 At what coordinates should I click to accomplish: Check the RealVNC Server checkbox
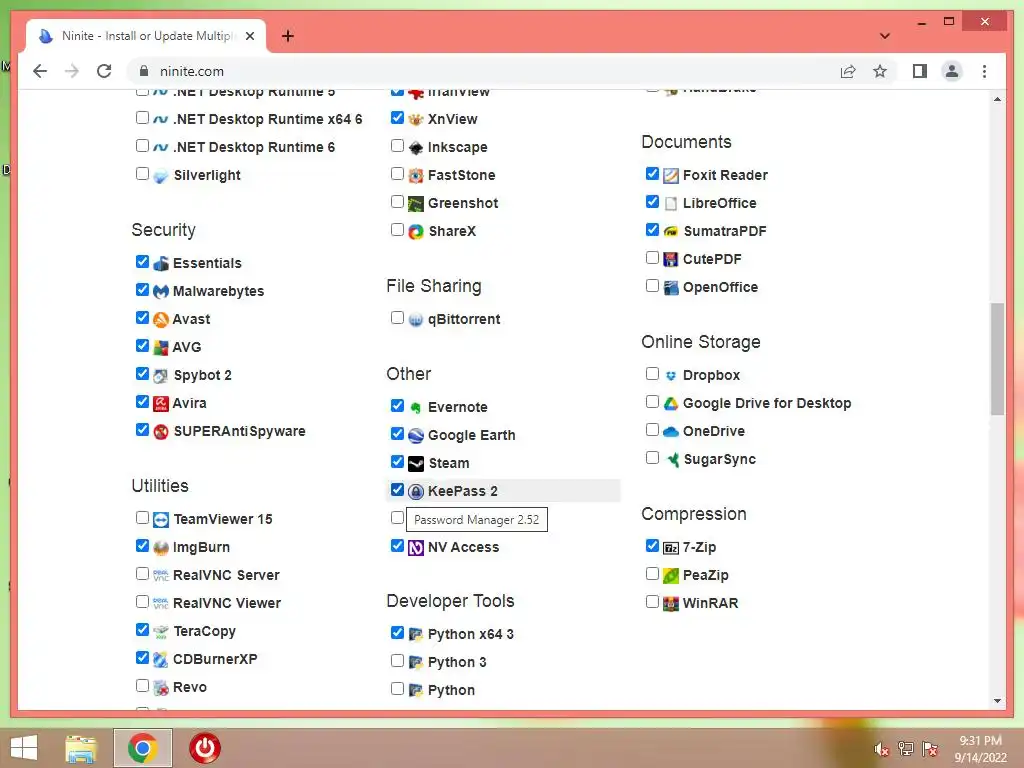tap(142, 574)
